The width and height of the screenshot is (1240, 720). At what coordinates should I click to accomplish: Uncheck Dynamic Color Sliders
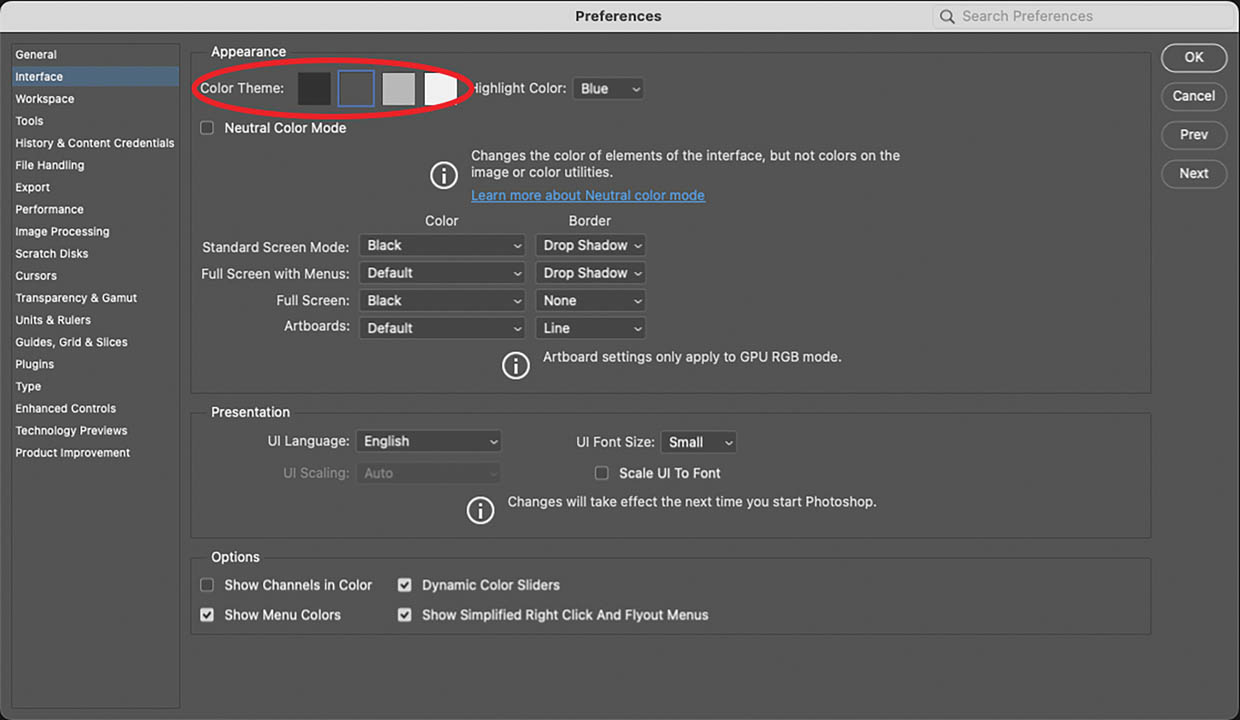(x=405, y=585)
